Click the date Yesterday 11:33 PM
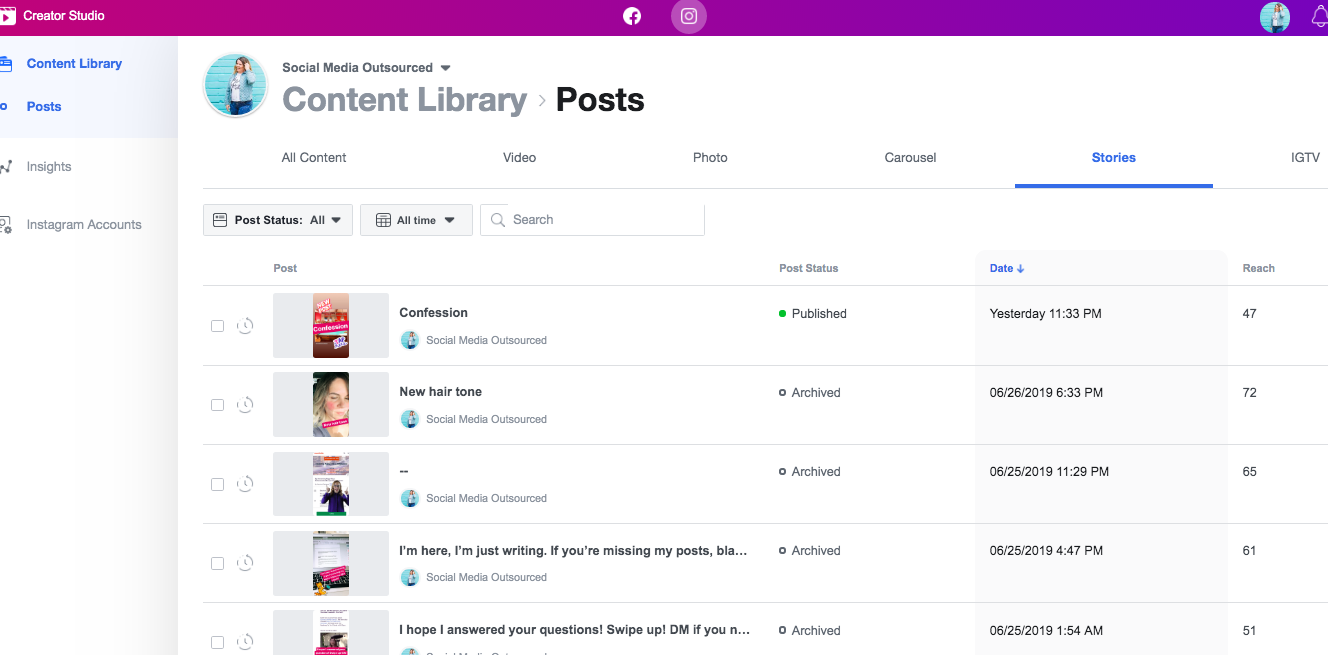This screenshot has width=1328, height=655. click(x=1045, y=314)
